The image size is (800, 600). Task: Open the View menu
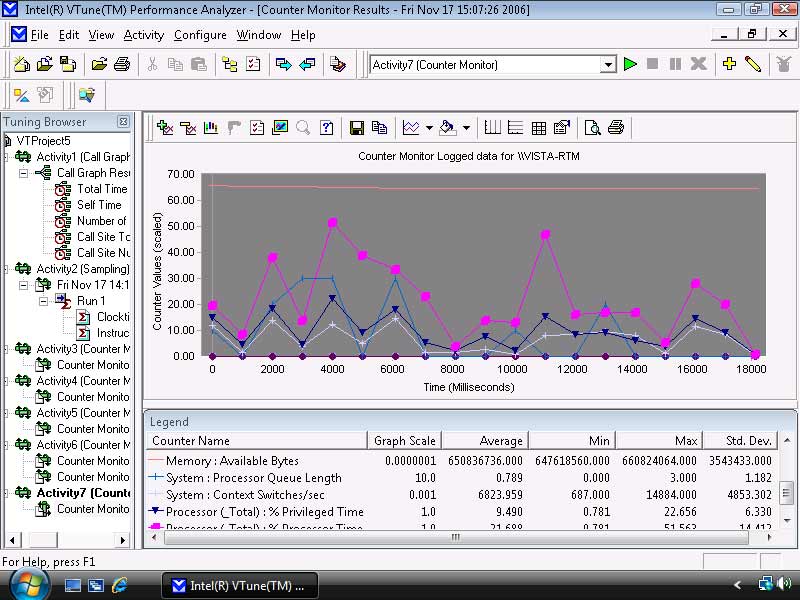(101, 35)
